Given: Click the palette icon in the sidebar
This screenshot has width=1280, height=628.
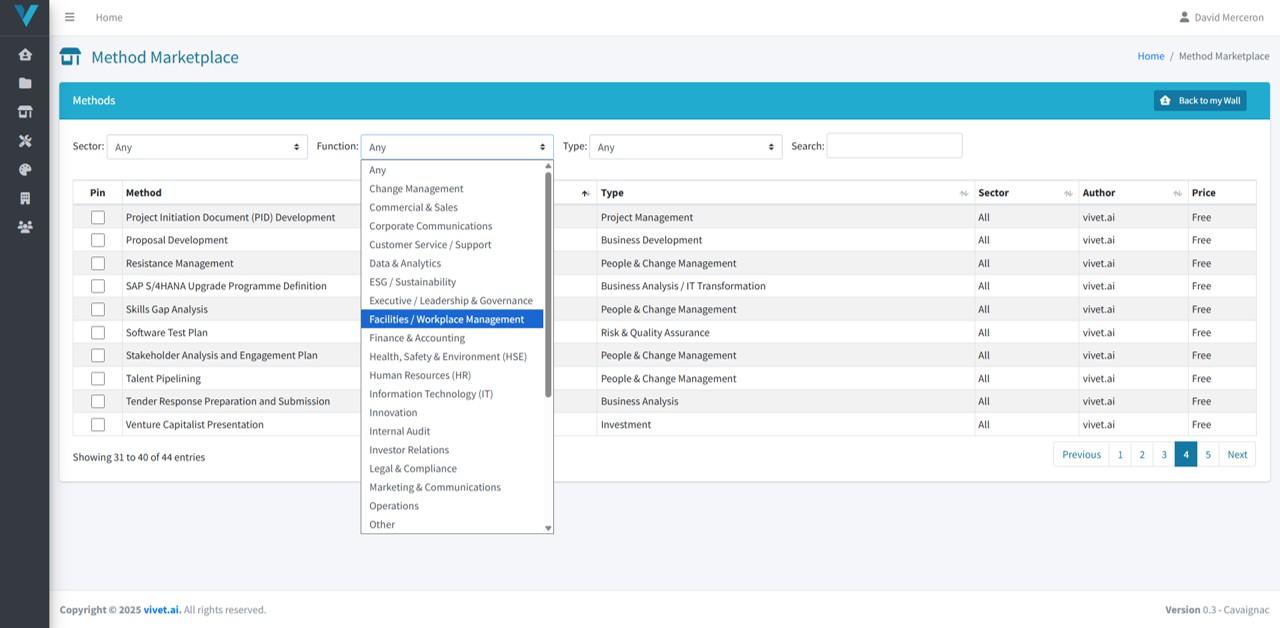Looking at the screenshot, I should click(x=25, y=170).
